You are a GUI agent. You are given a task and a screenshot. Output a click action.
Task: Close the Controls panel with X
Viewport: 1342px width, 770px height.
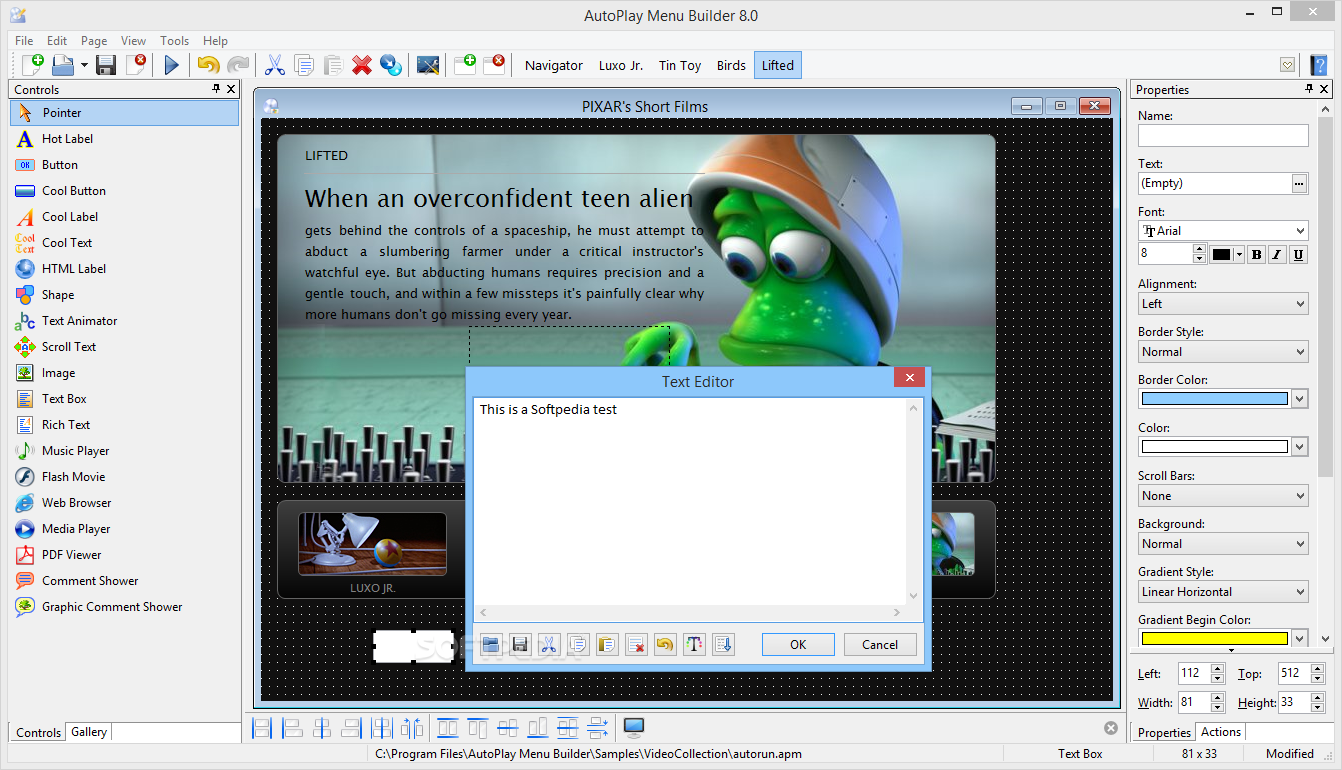pyautogui.click(x=232, y=89)
